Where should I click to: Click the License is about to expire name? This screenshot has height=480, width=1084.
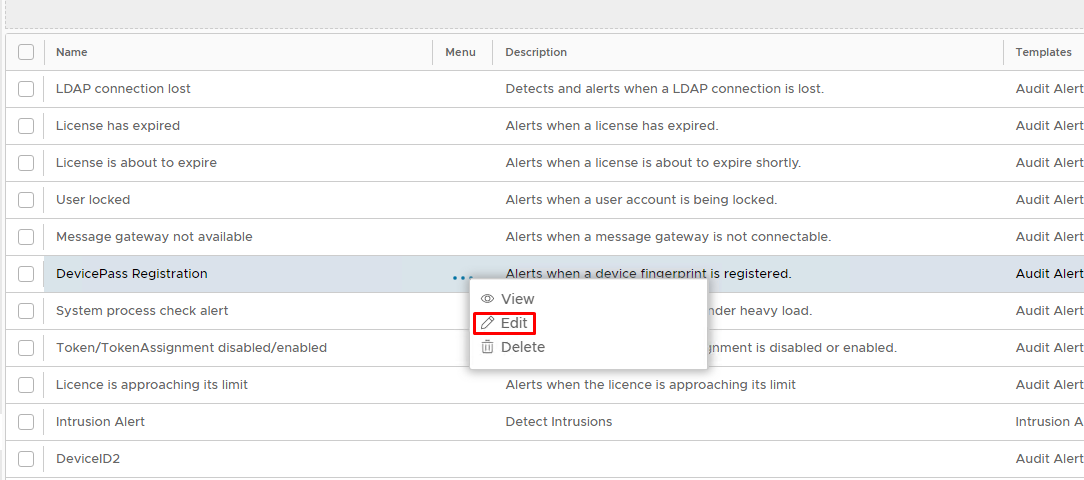136,163
